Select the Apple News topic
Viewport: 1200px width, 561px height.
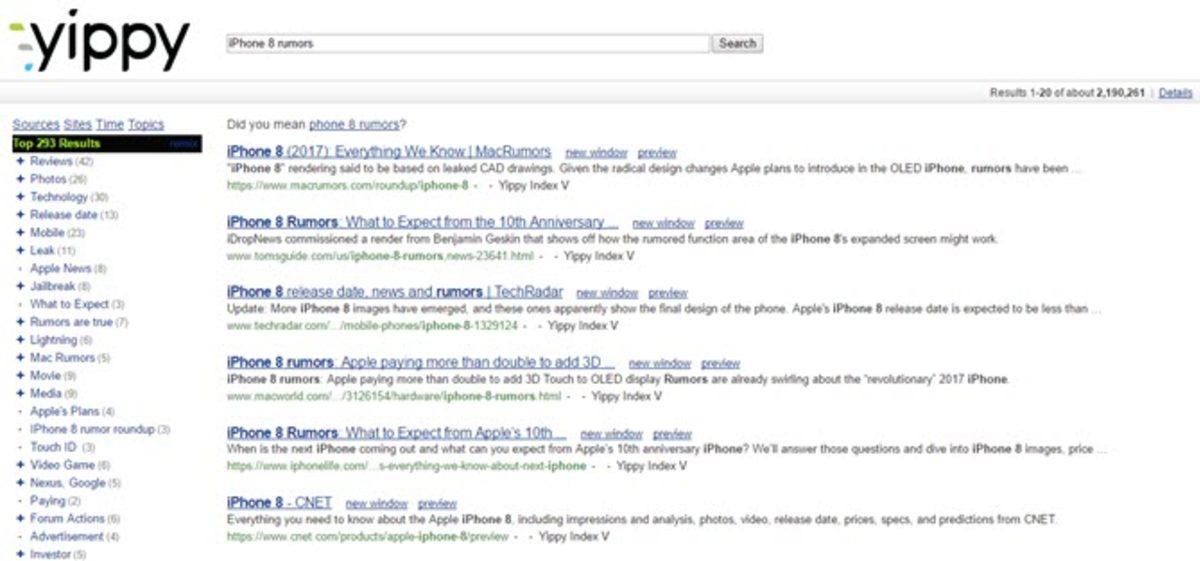coord(61,268)
